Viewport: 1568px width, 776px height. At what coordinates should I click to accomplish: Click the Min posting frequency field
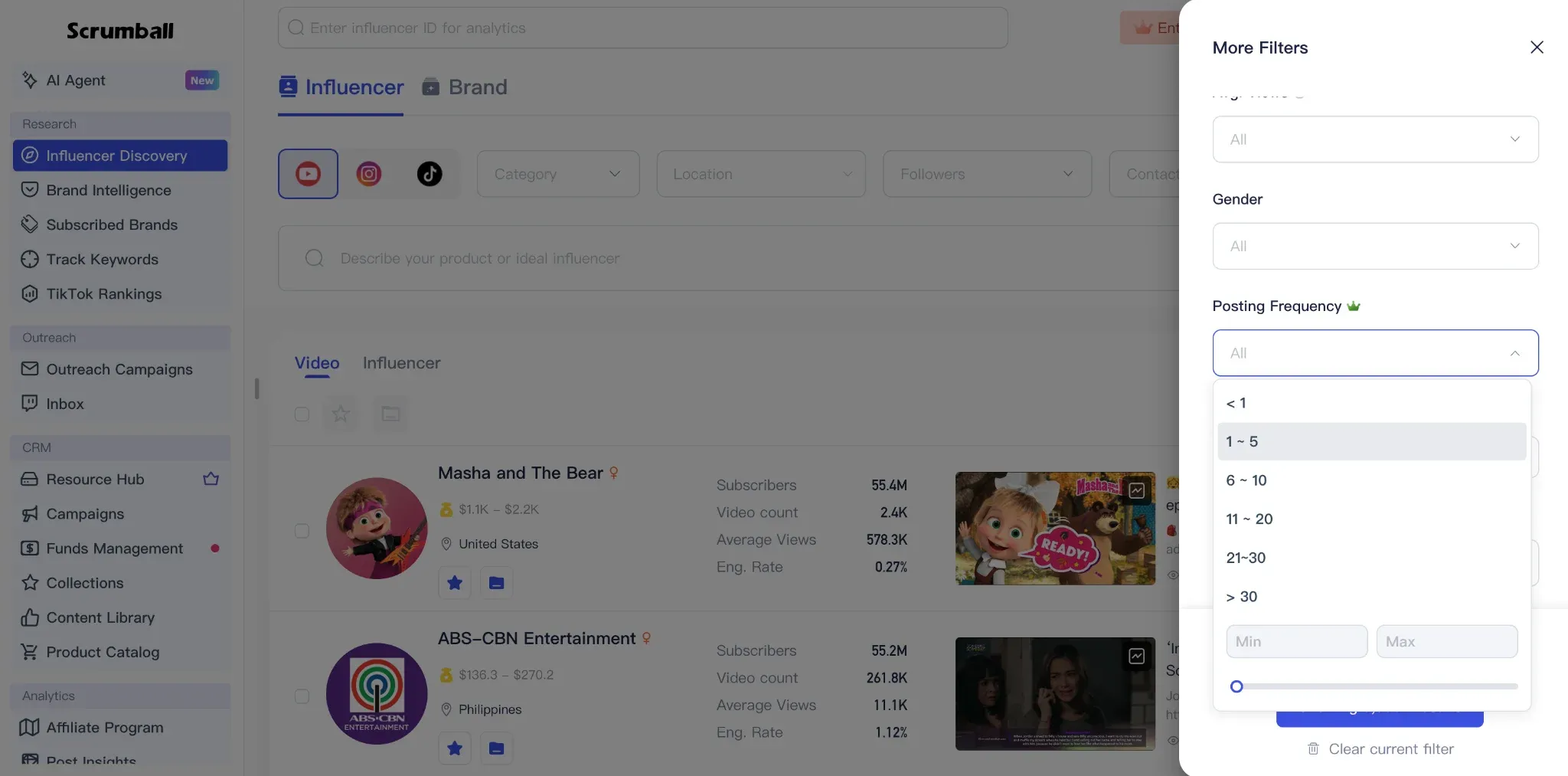(1297, 641)
